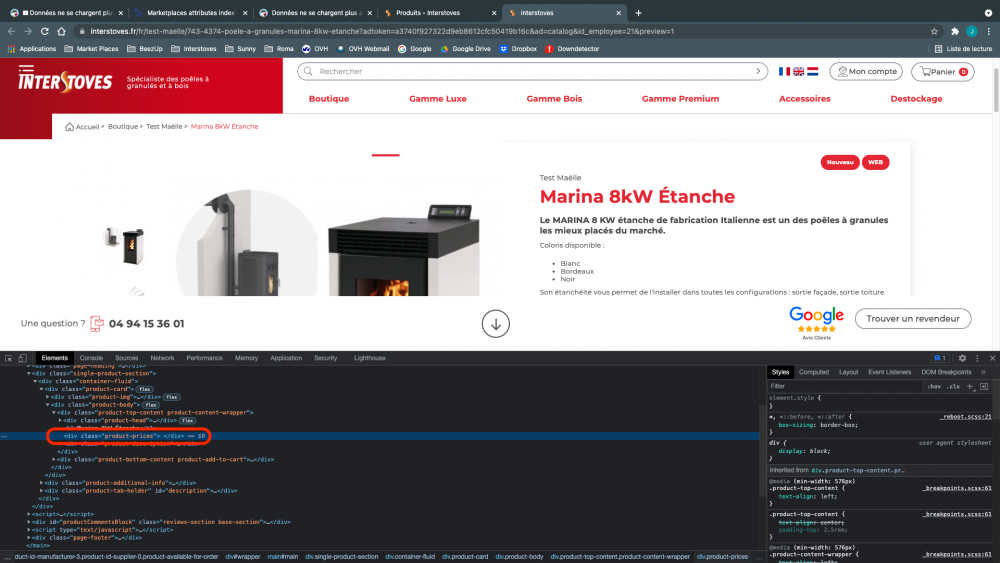
Task: Open the Panier cart button
Action: click(943, 71)
